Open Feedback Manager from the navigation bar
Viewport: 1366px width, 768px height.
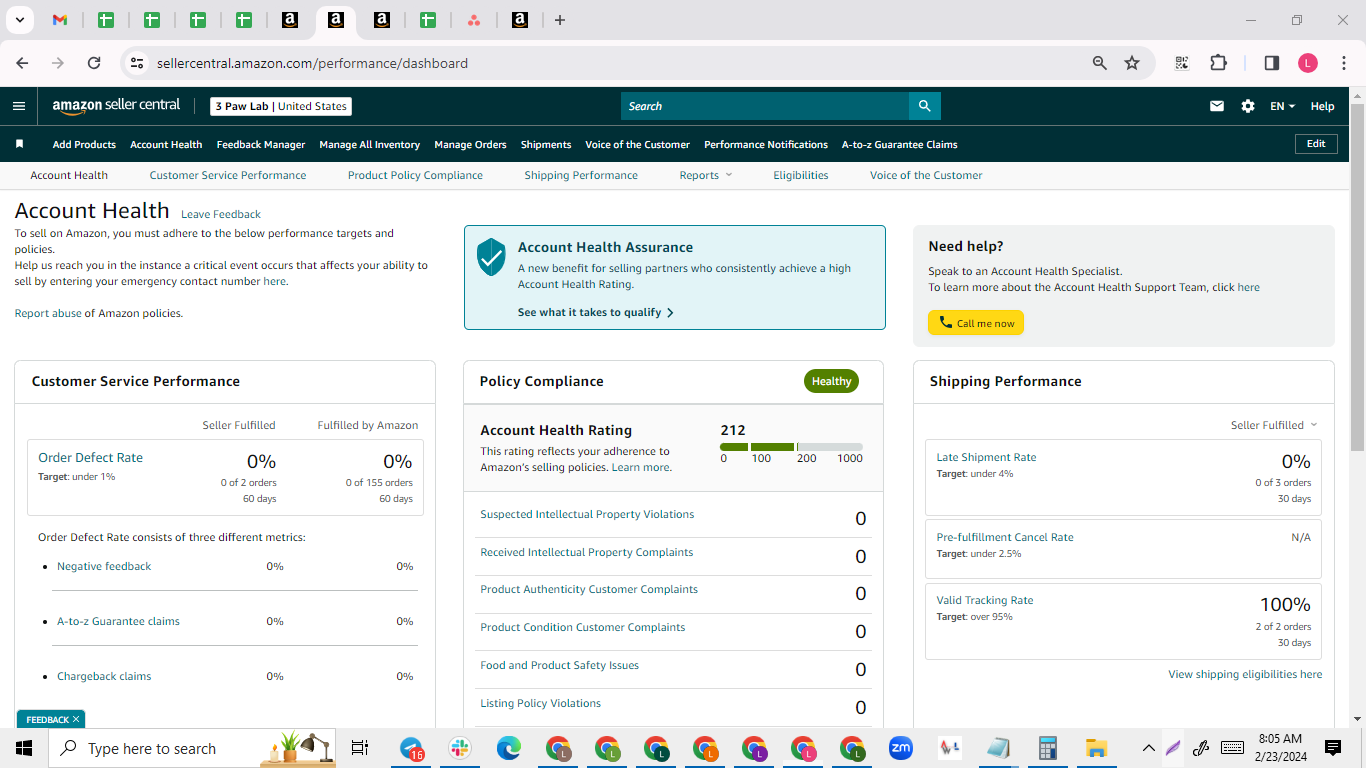pos(261,144)
